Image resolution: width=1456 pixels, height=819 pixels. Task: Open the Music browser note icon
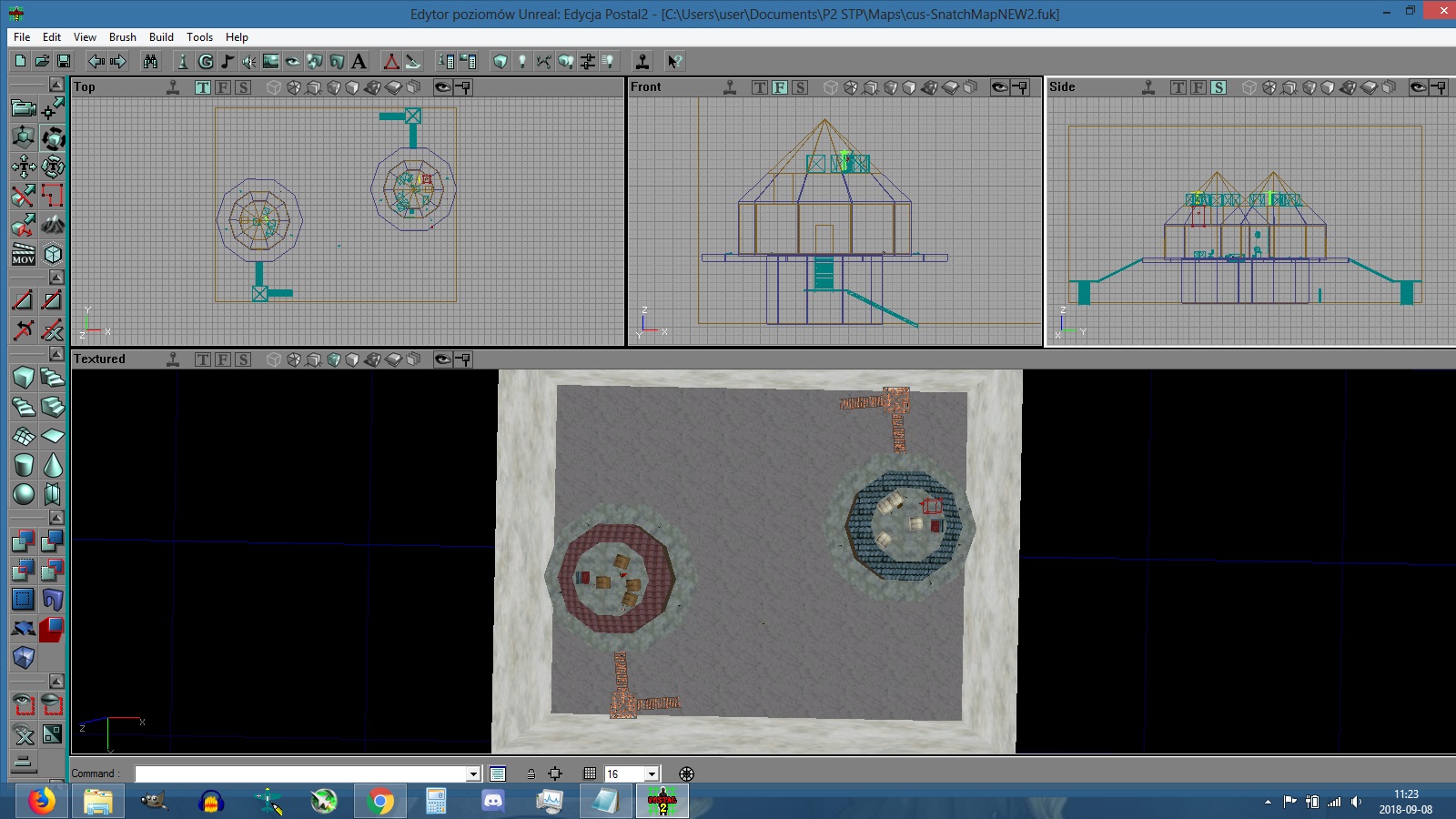[227, 61]
